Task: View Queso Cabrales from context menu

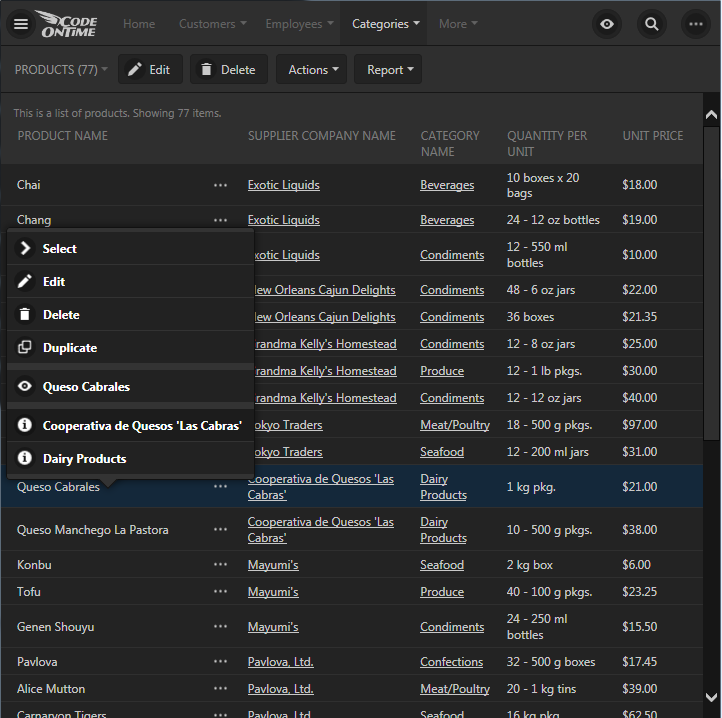Action: tap(130, 386)
